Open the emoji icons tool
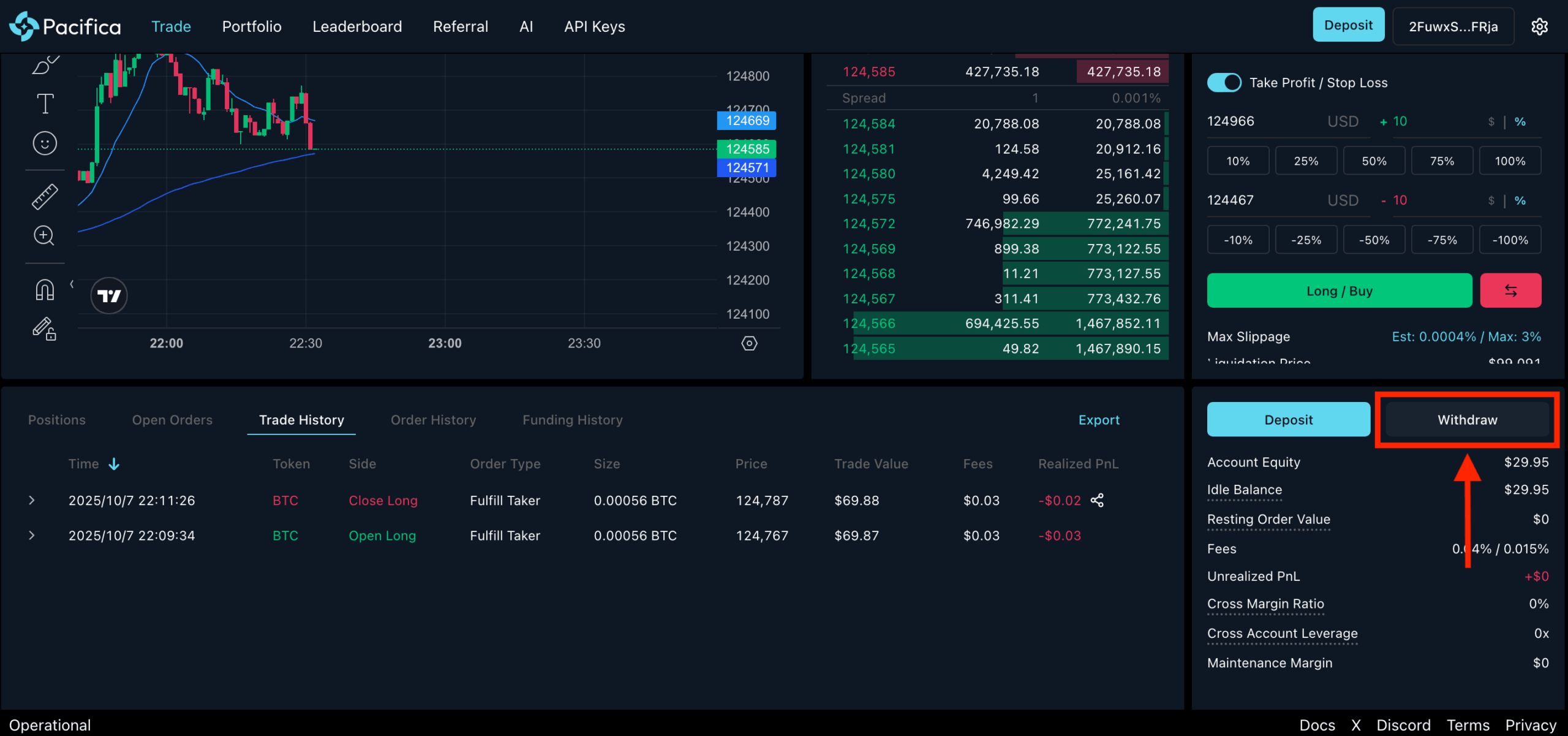 (45, 143)
